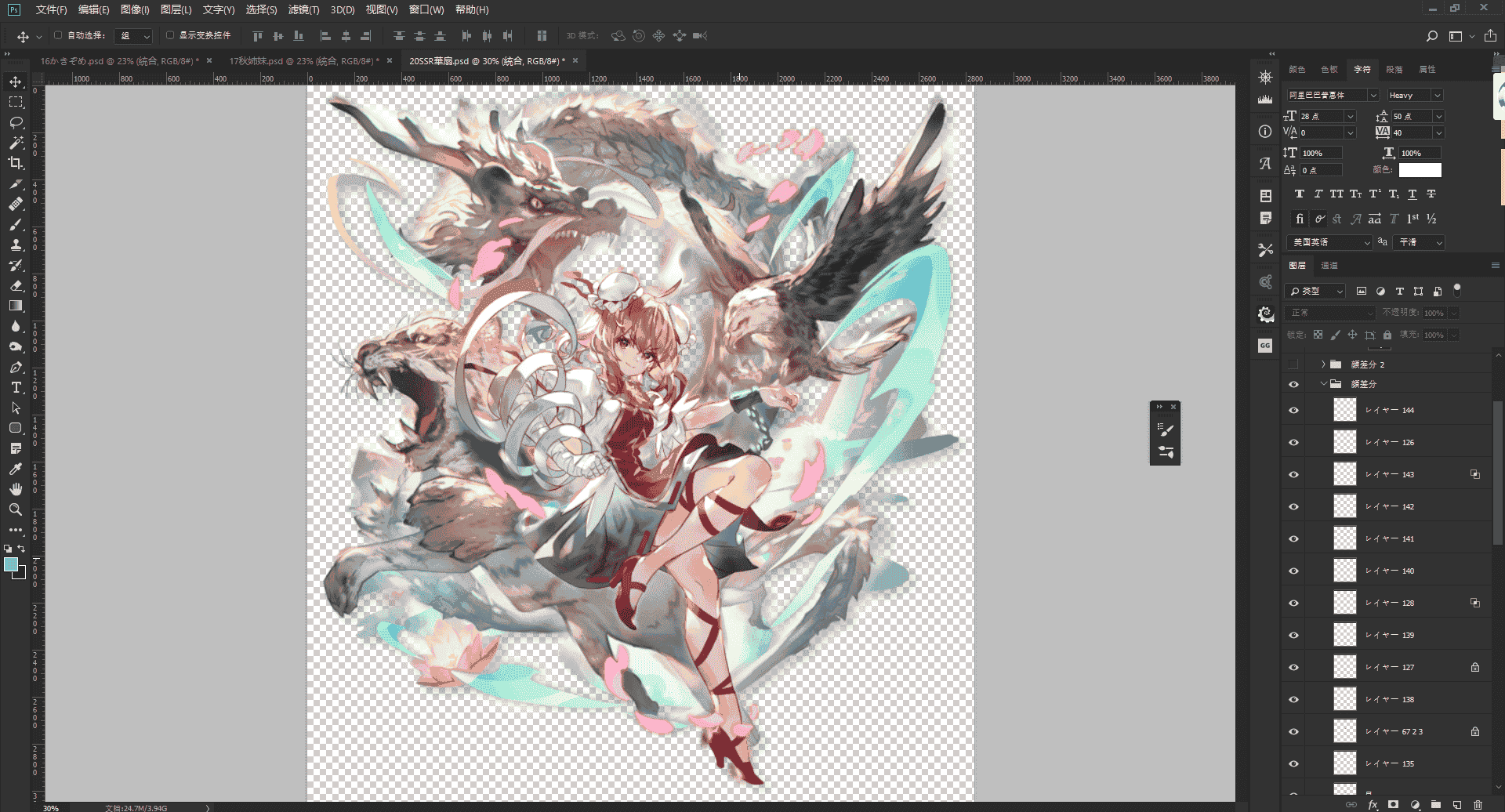Select the Clone Stamp tool
This screenshot has height=812, width=1505.
pyautogui.click(x=16, y=245)
